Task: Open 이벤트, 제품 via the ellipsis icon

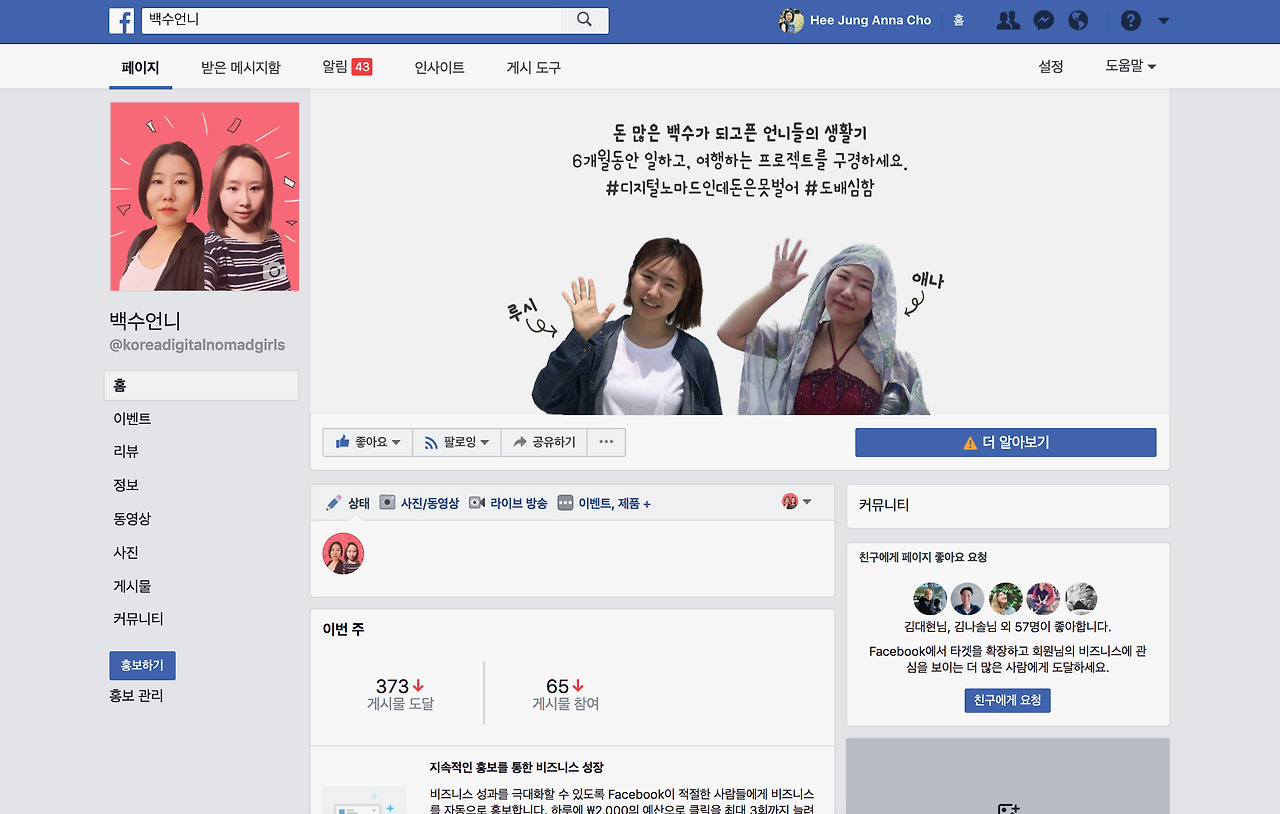Action: 567,503
